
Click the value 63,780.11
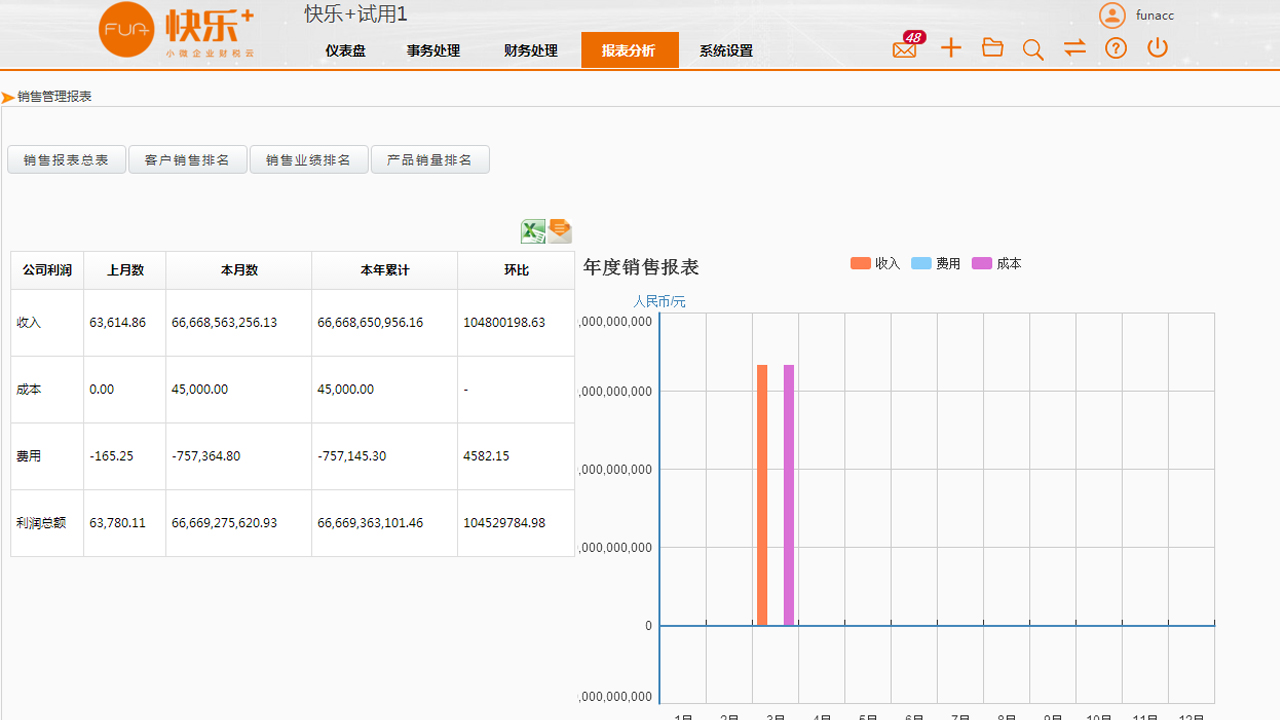pyautogui.click(x=117, y=522)
